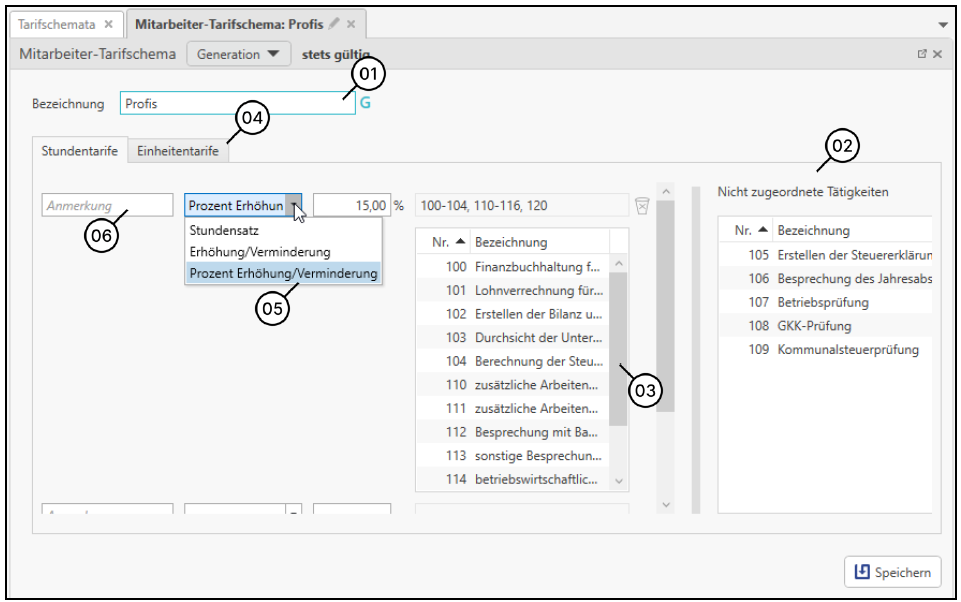
Task: Sort unassigned activities by Nr. column
Action: point(751,230)
